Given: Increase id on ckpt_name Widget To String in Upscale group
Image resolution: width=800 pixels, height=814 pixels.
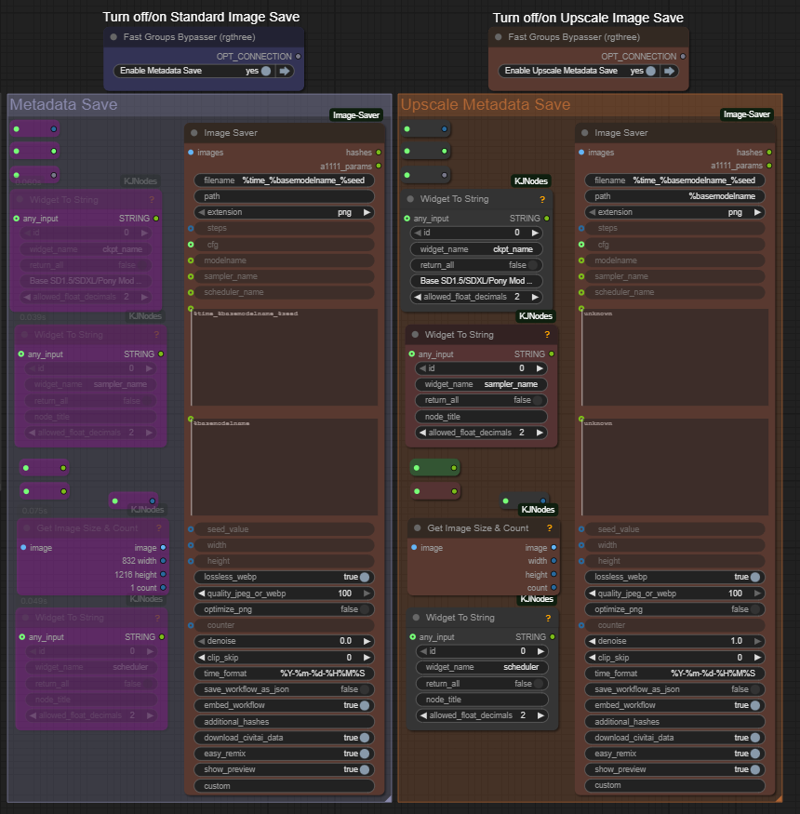Looking at the screenshot, I should (x=535, y=233).
